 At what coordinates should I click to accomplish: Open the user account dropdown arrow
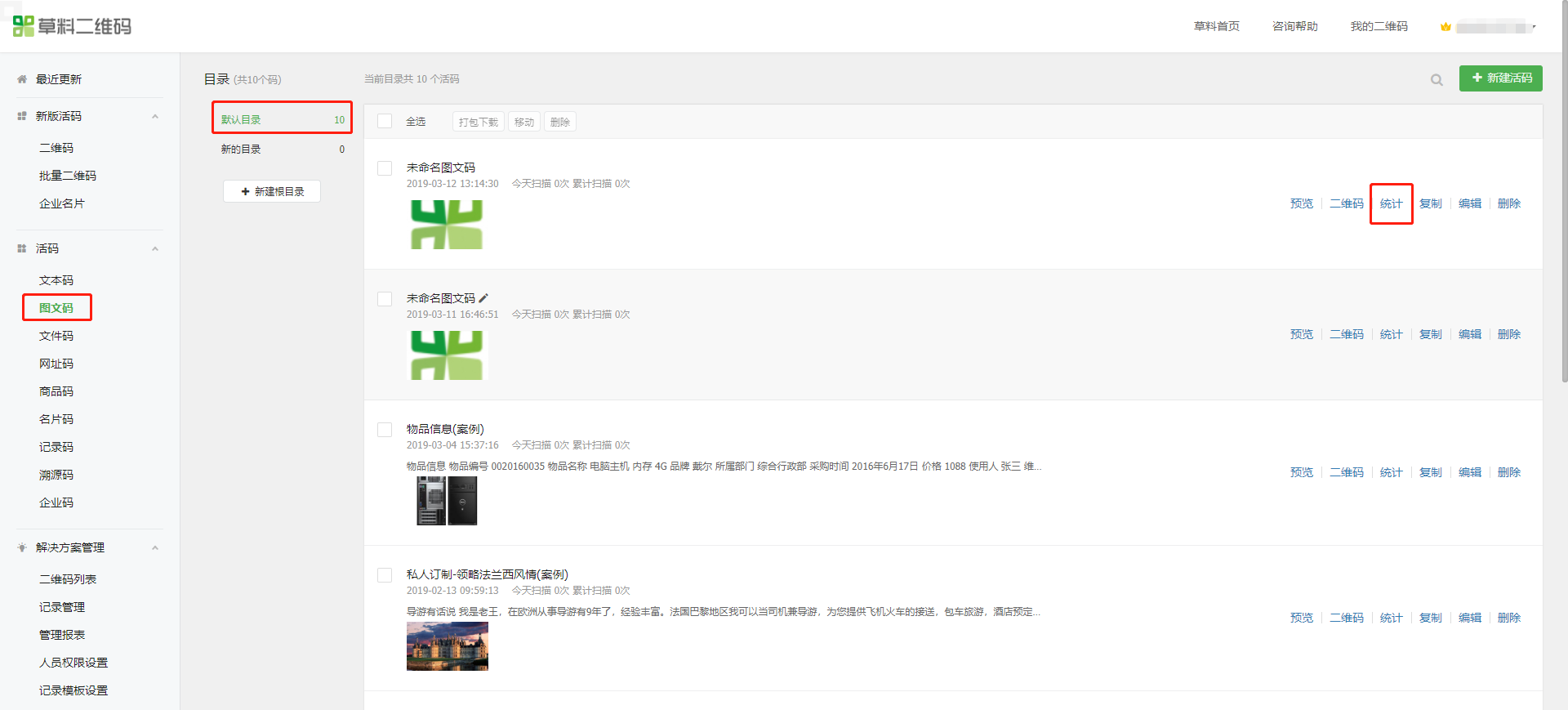click(1534, 27)
